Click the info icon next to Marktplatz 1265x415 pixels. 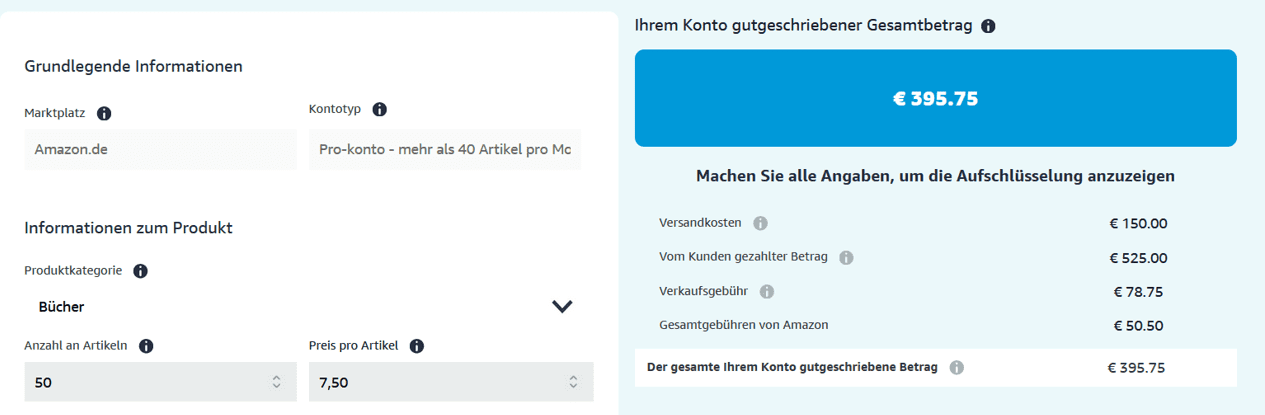[x=104, y=113]
